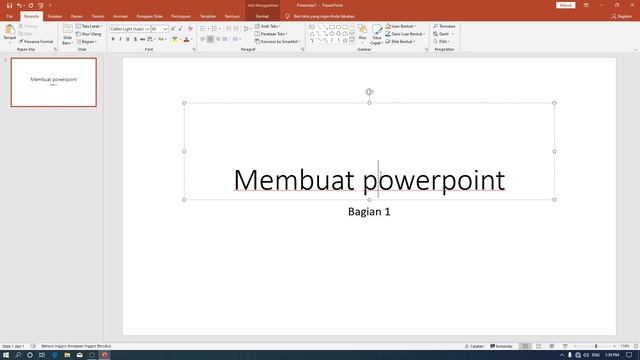Click the Bagikan (Share) icon
640x360 pixels.
pyautogui.click(x=622, y=16)
